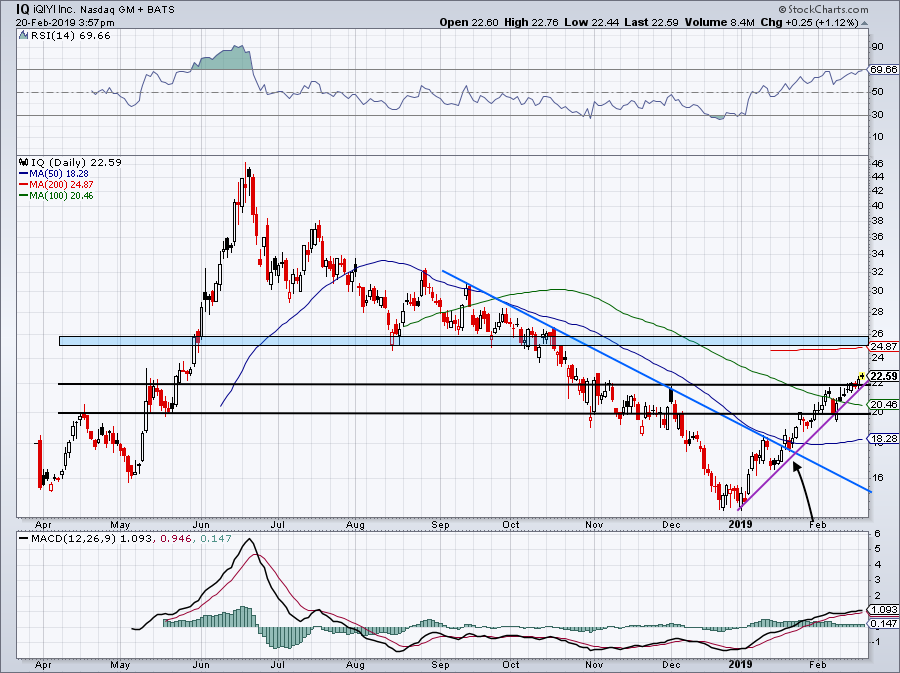The width and height of the screenshot is (900, 673).
Task: Click the IQ (Daily) 22.59 legend label
Action: point(76,162)
